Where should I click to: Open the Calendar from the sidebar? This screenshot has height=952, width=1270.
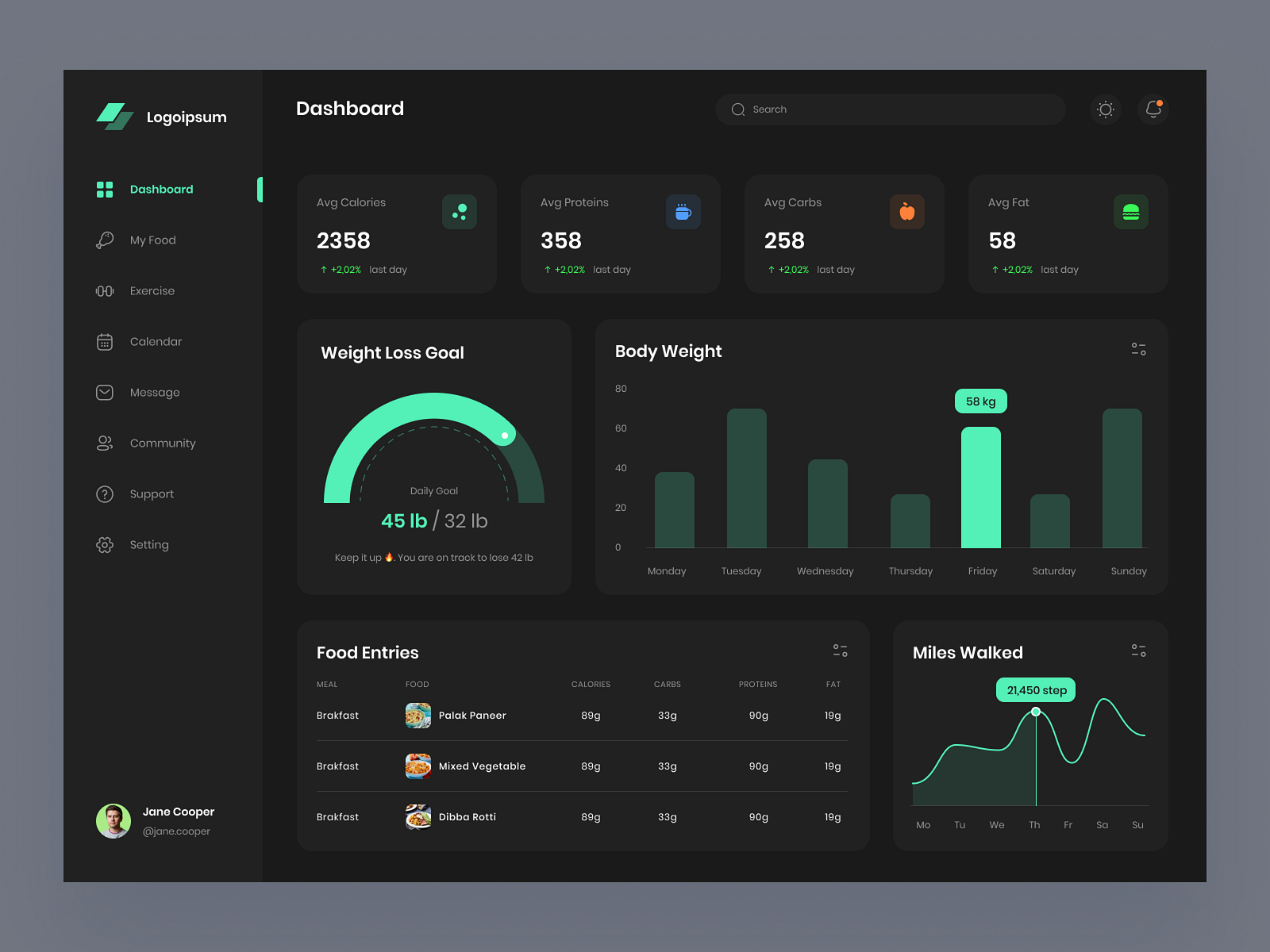tap(104, 341)
